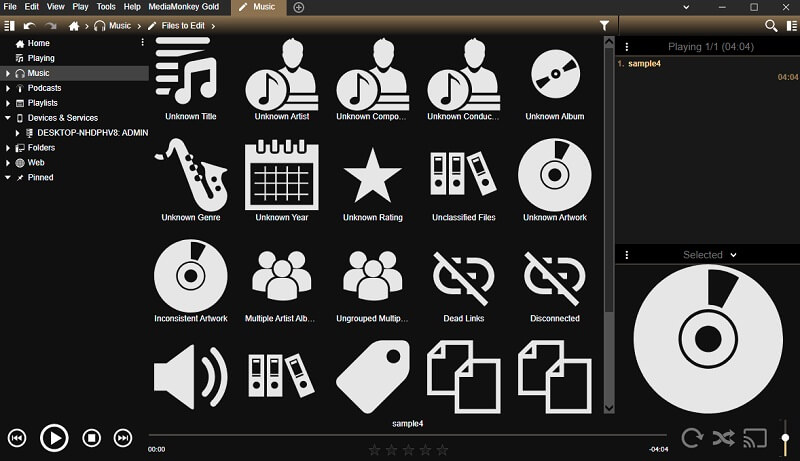Viewport: 800px width, 461px height.
Task: Click the filter funnel icon
Action: click(x=605, y=25)
